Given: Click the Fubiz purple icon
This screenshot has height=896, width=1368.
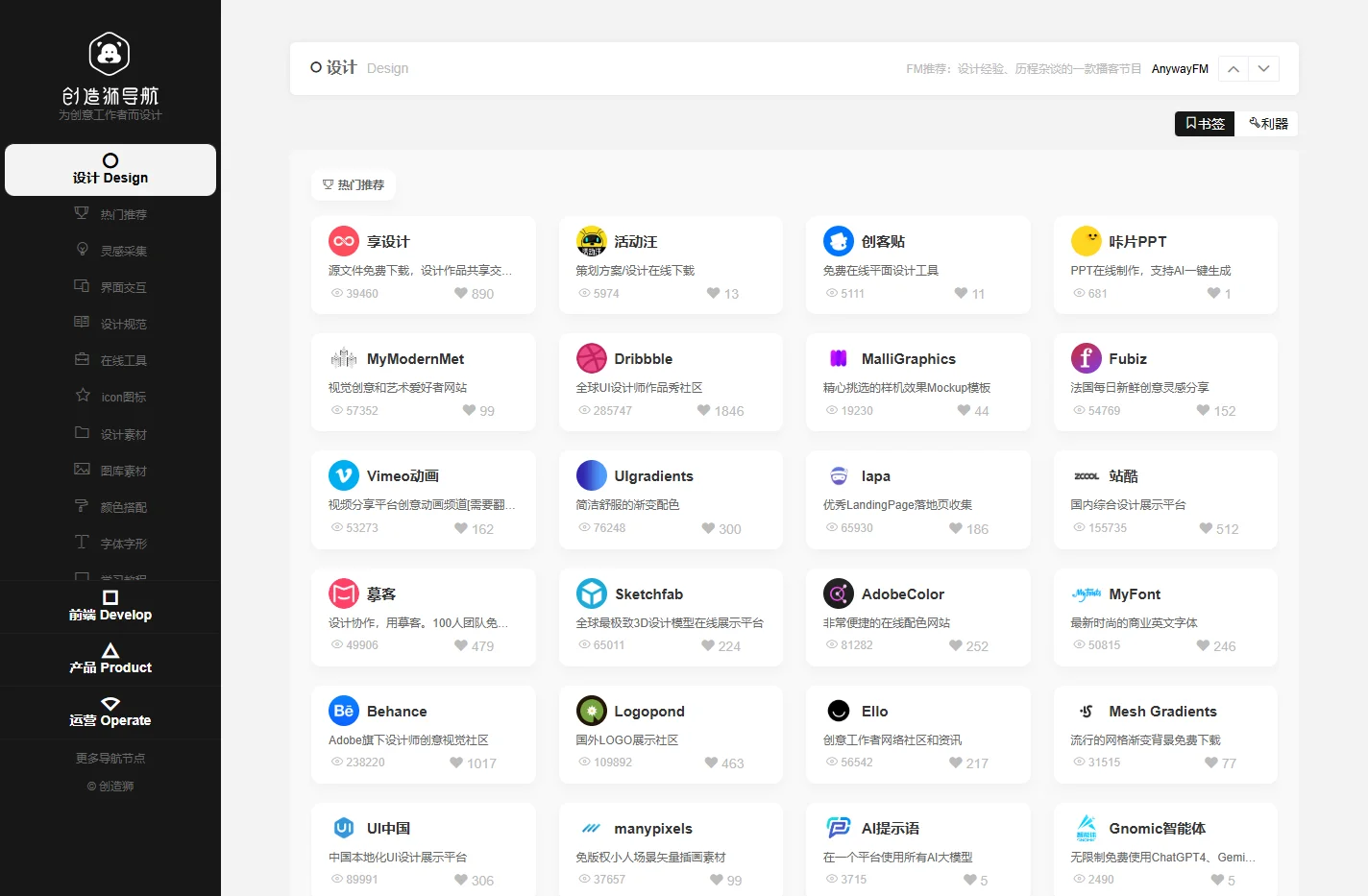Looking at the screenshot, I should click(1087, 358).
